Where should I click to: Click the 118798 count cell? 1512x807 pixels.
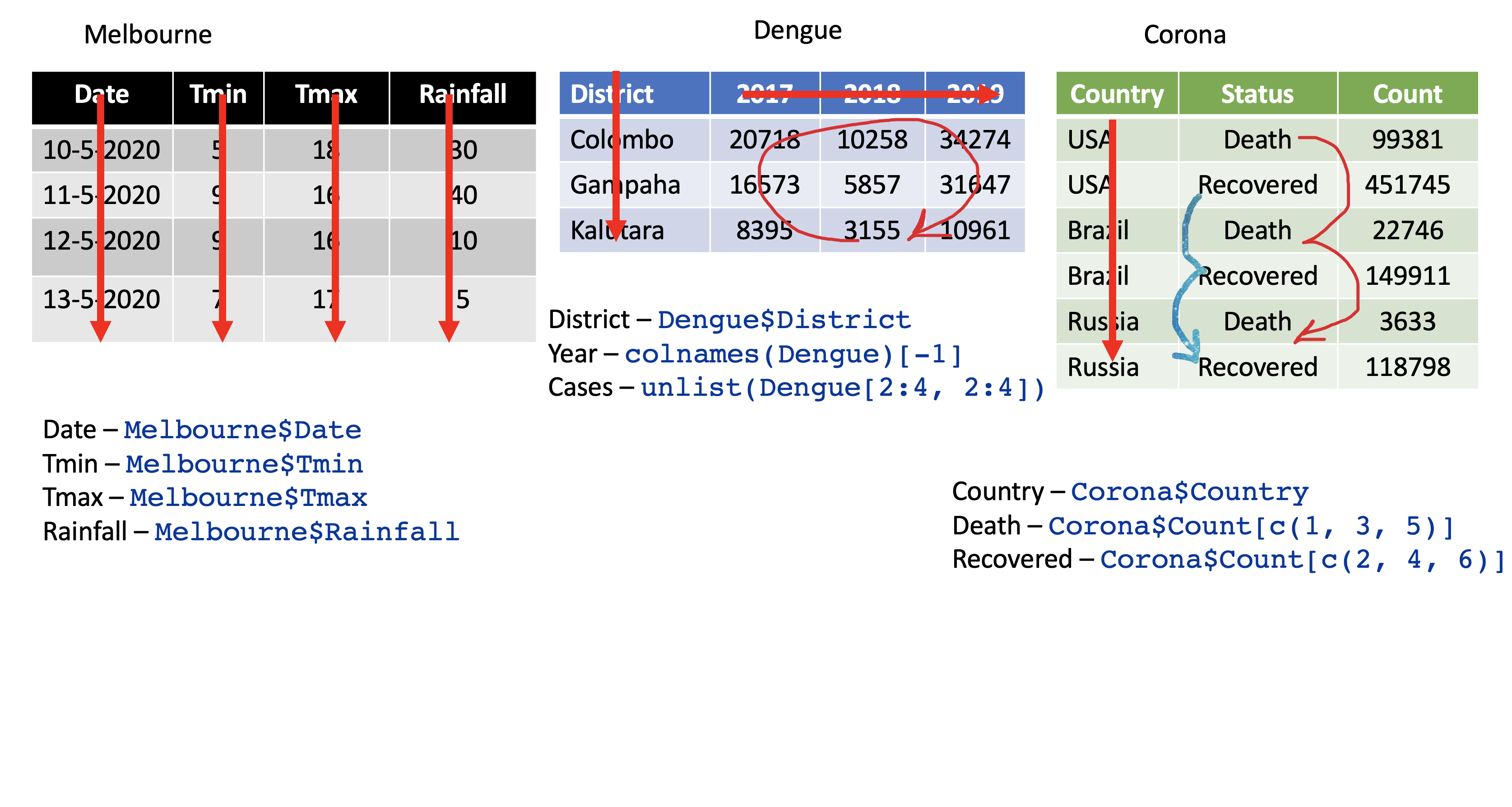(x=1408, y=367)
